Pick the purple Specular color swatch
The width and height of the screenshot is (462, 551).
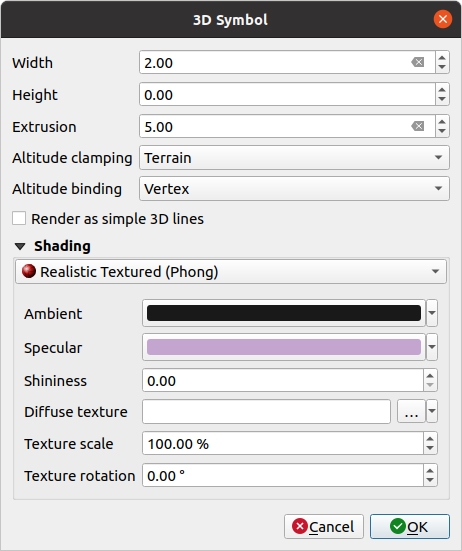pyautogui.click(x=284, y=347)
